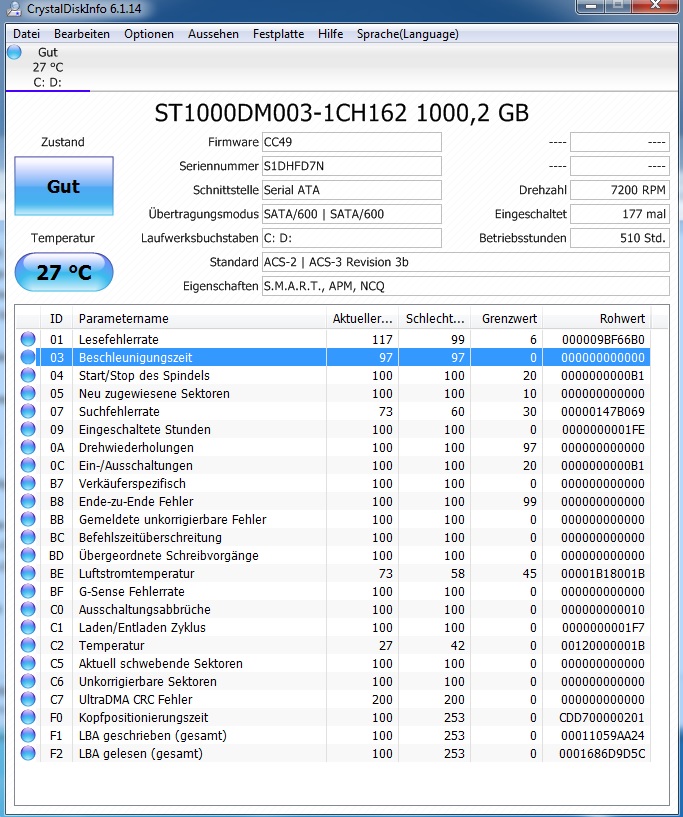Viewport: 683px width, 817px height.
Task: Click raw value 0001686D9D5C
Action: click(x=602, y=753)
